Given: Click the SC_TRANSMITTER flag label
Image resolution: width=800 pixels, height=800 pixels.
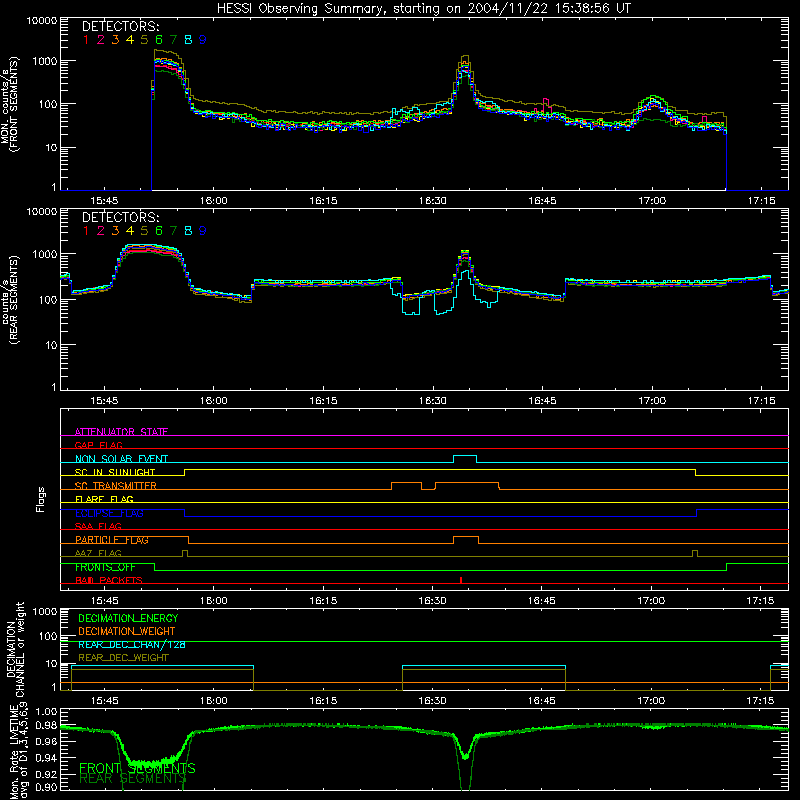Looking at the screenshot, I should 116,486.
